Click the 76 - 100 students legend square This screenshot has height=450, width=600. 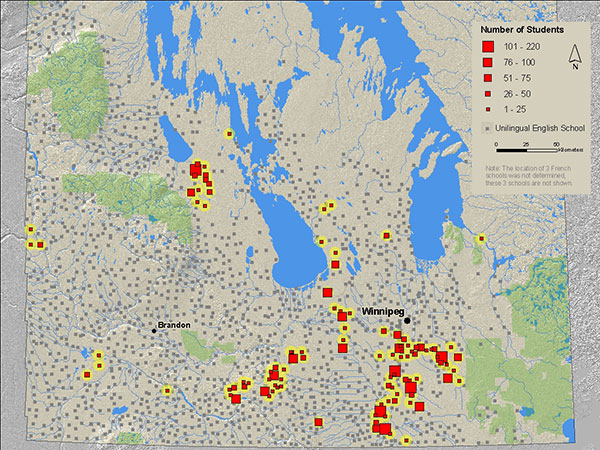488,63
